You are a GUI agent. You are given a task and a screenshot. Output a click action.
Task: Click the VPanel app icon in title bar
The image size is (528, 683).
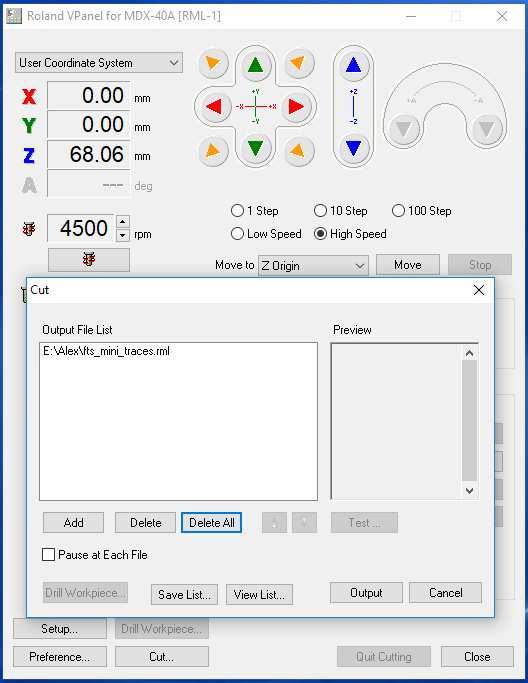click(x=14, y=16)
